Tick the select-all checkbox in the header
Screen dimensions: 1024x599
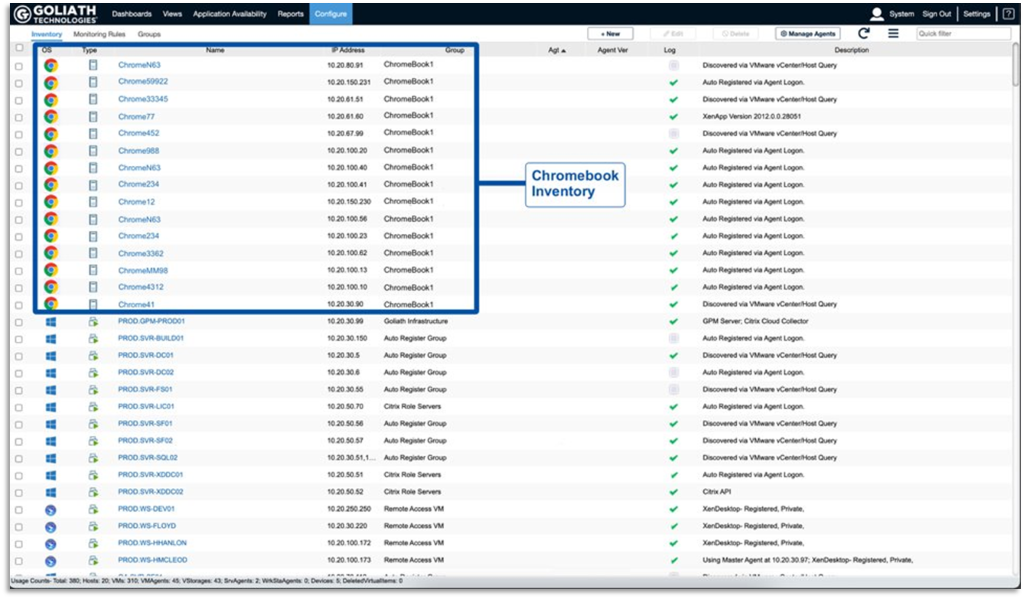point(19,48)
